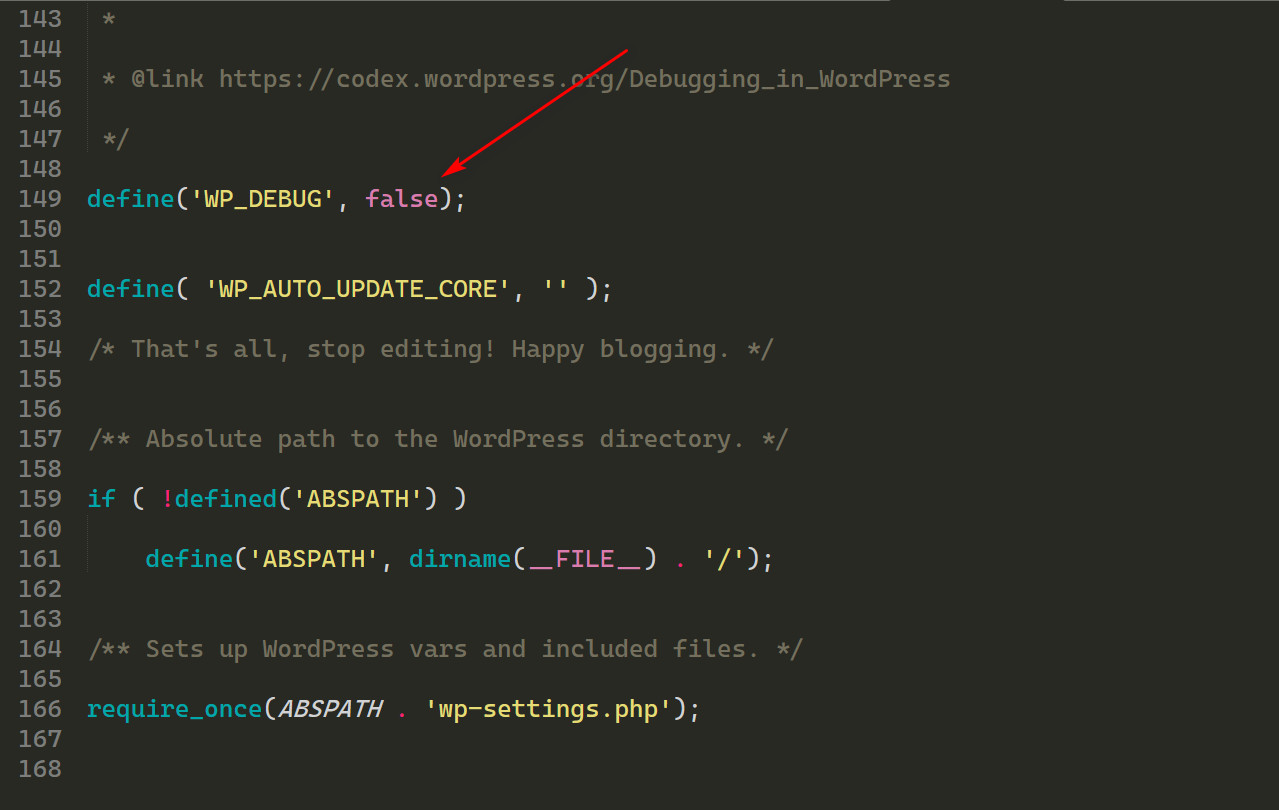Select line number 149 in the gutter
This screenshot has width=1279, height=810.
point(40,199)
